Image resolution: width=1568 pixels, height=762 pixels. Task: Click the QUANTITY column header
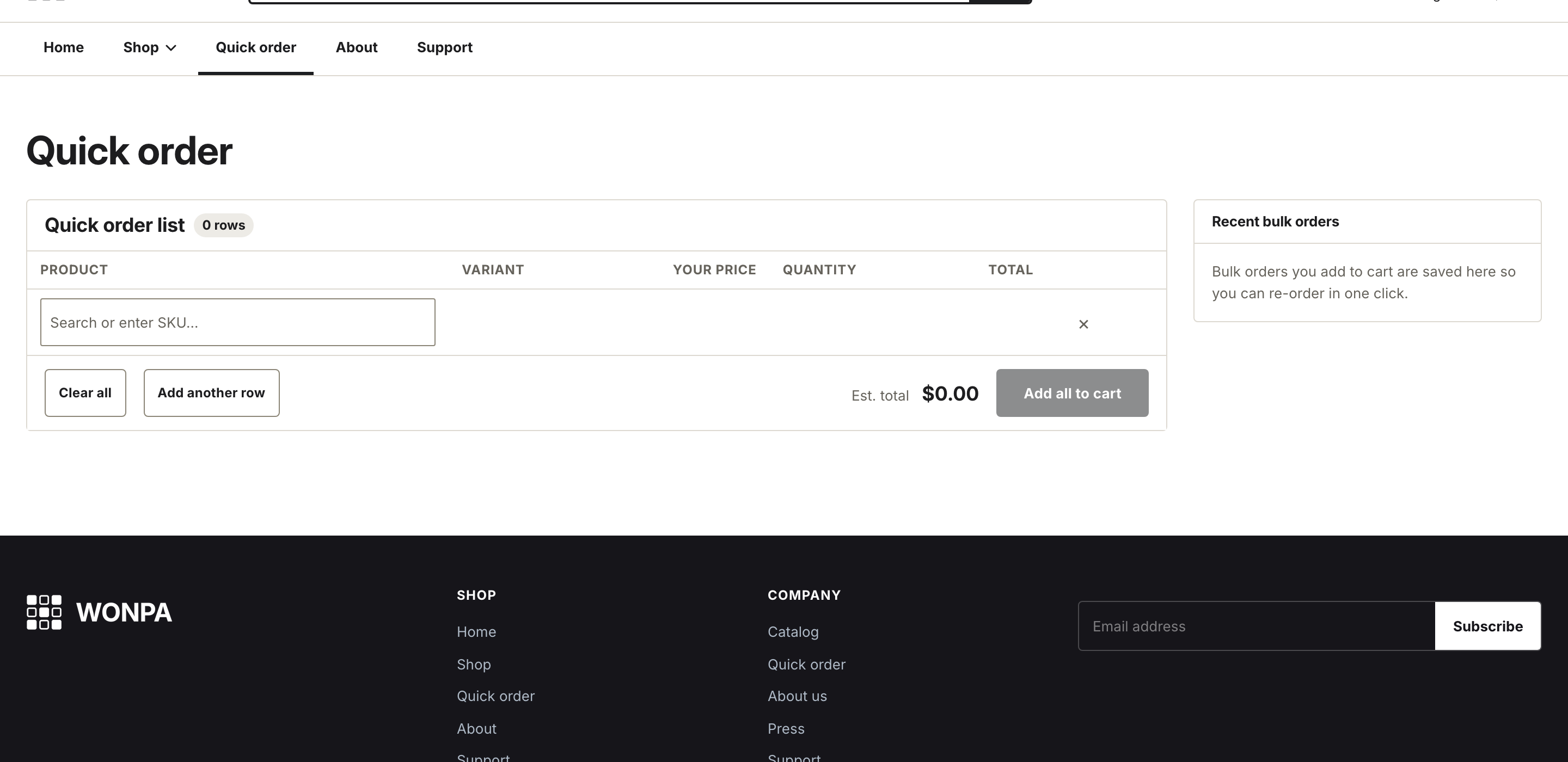(x=819, y=270)
